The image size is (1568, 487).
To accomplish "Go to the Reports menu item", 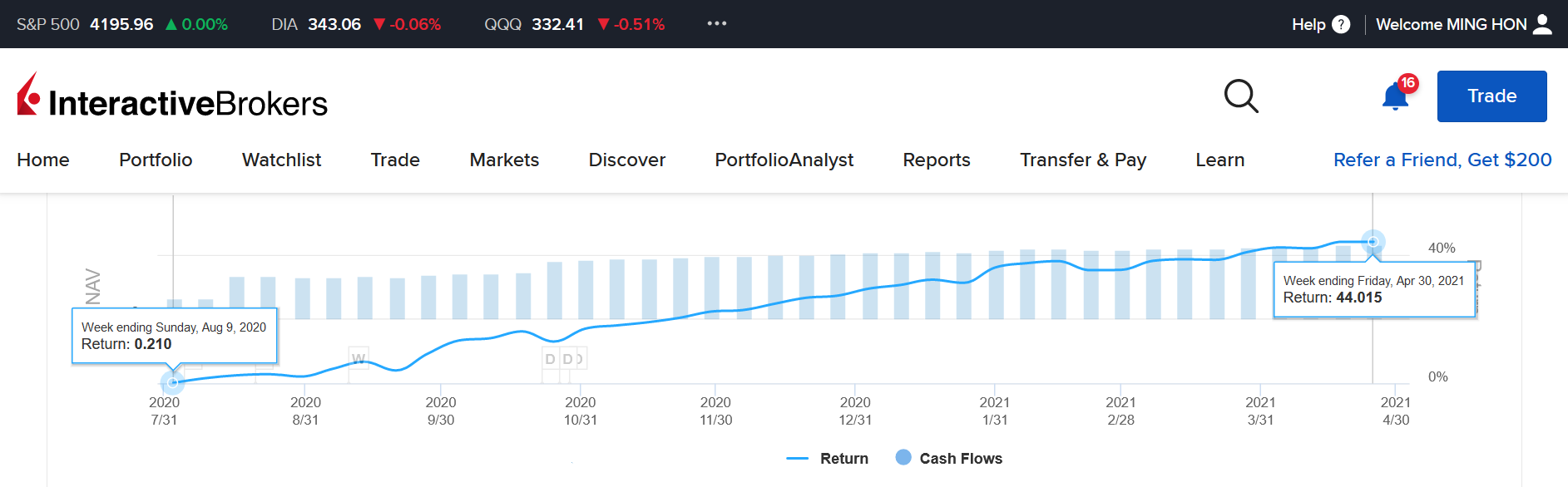I will click(937, 160).
